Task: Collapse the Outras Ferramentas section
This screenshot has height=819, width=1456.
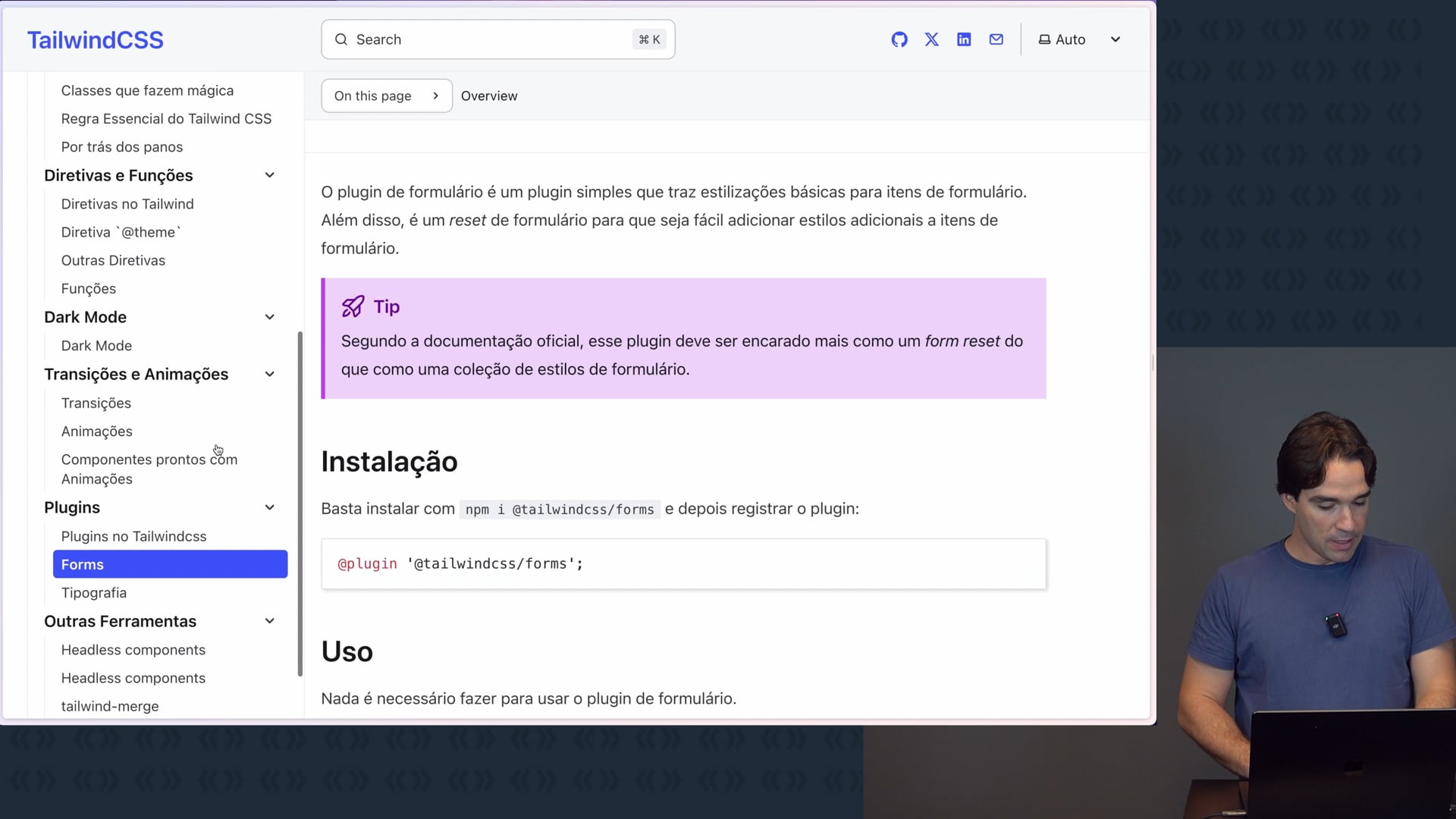Action: [x=269, y=621]
